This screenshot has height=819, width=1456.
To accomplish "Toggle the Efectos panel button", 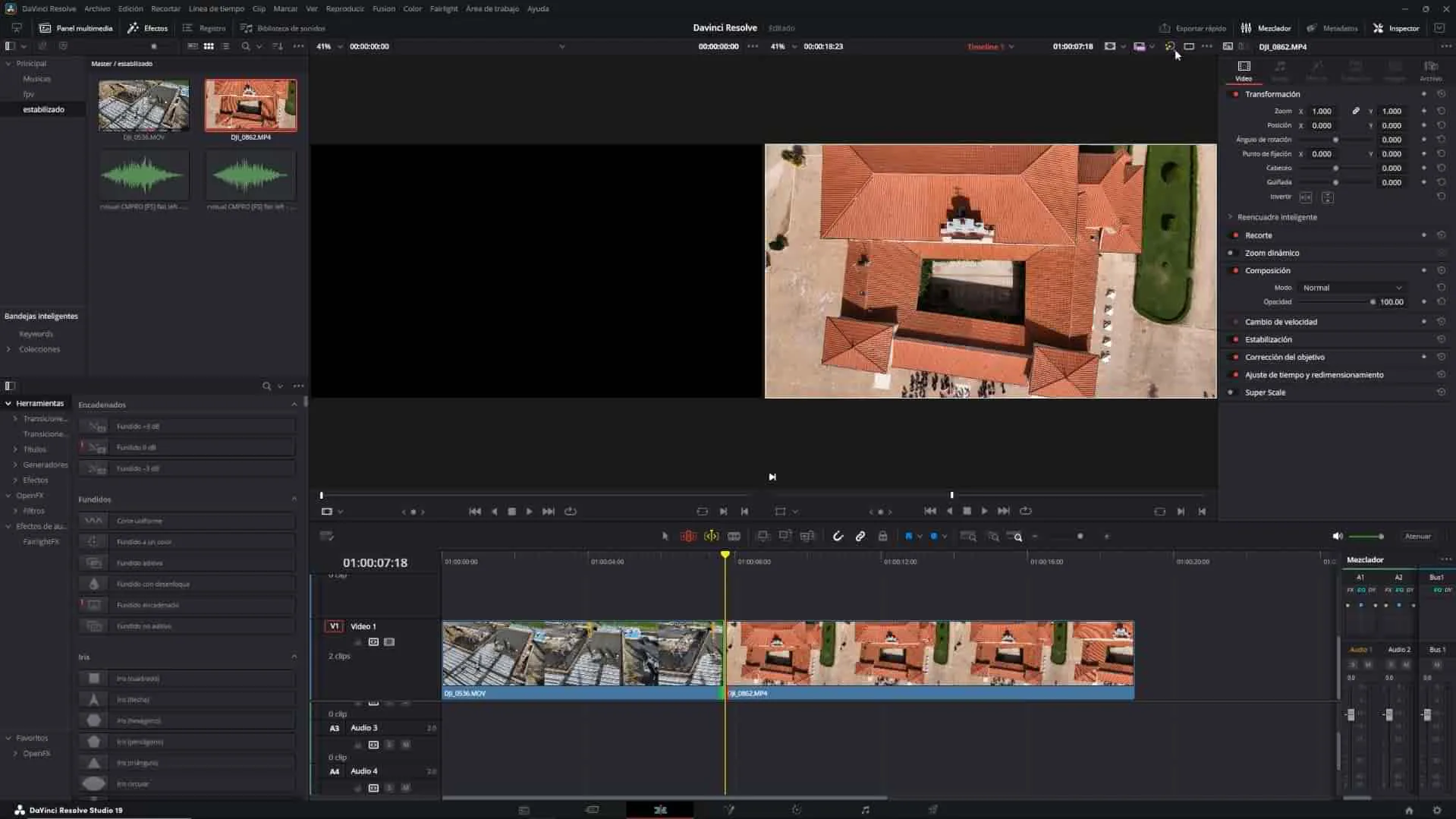I will pos(148,28).
